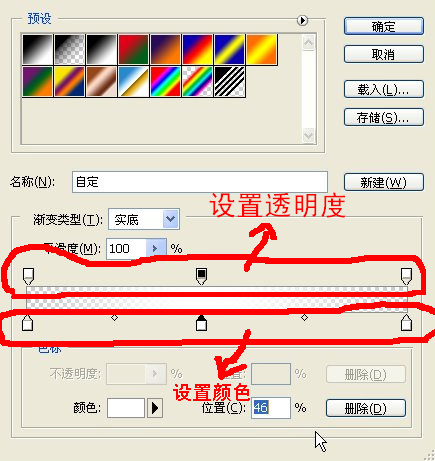Pick the rainbow spectrum gradient preset
The image size is (435, 461).
tap(166, 81)
